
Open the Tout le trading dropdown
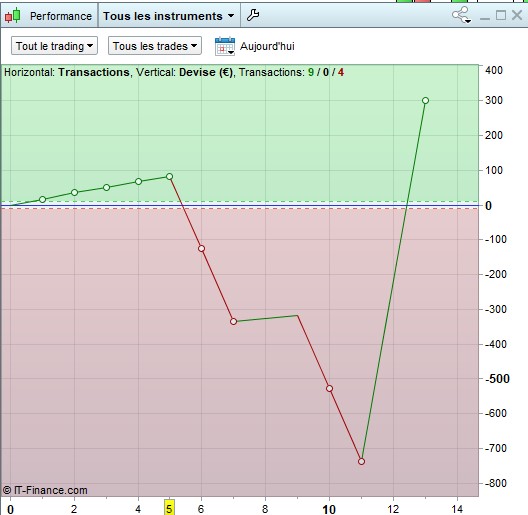[x=54, y=46]
